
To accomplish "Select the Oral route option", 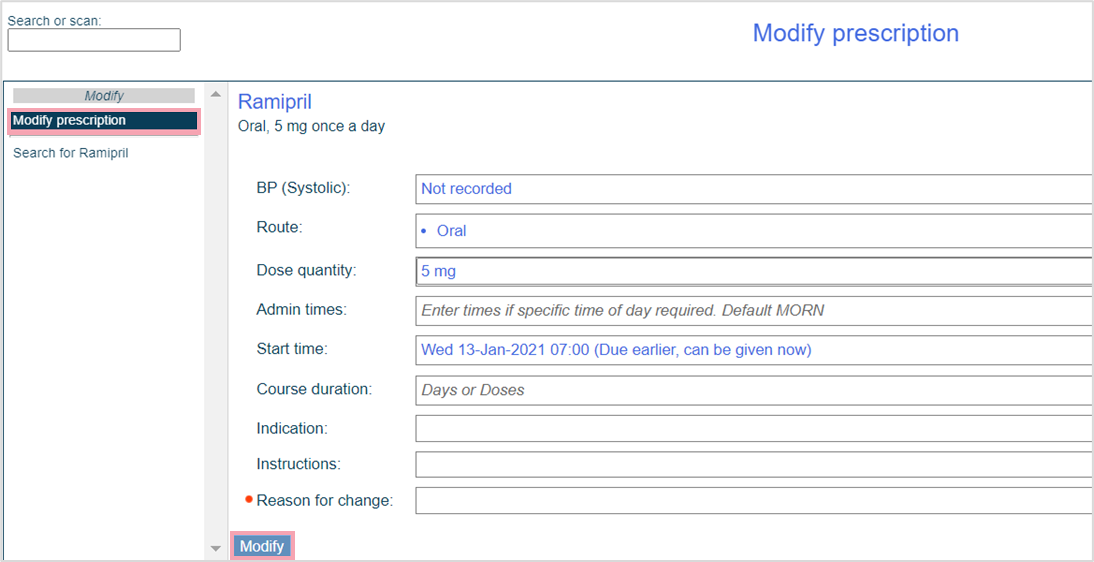I will pyautogui.click(x=452, y=231).
